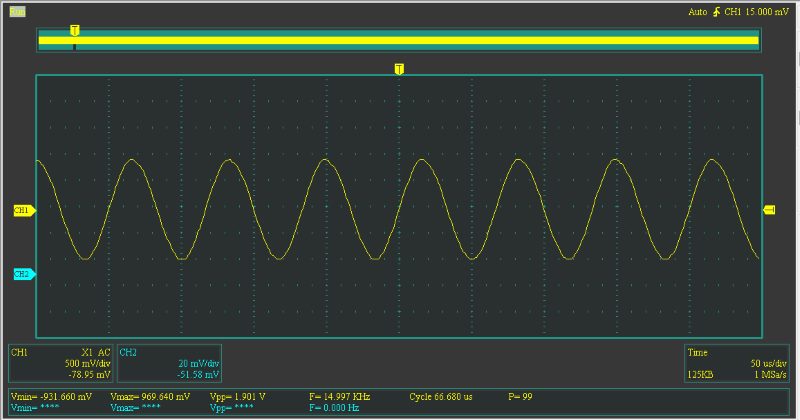Click the yellow-green waveform memory overview bar

[400, 40]
